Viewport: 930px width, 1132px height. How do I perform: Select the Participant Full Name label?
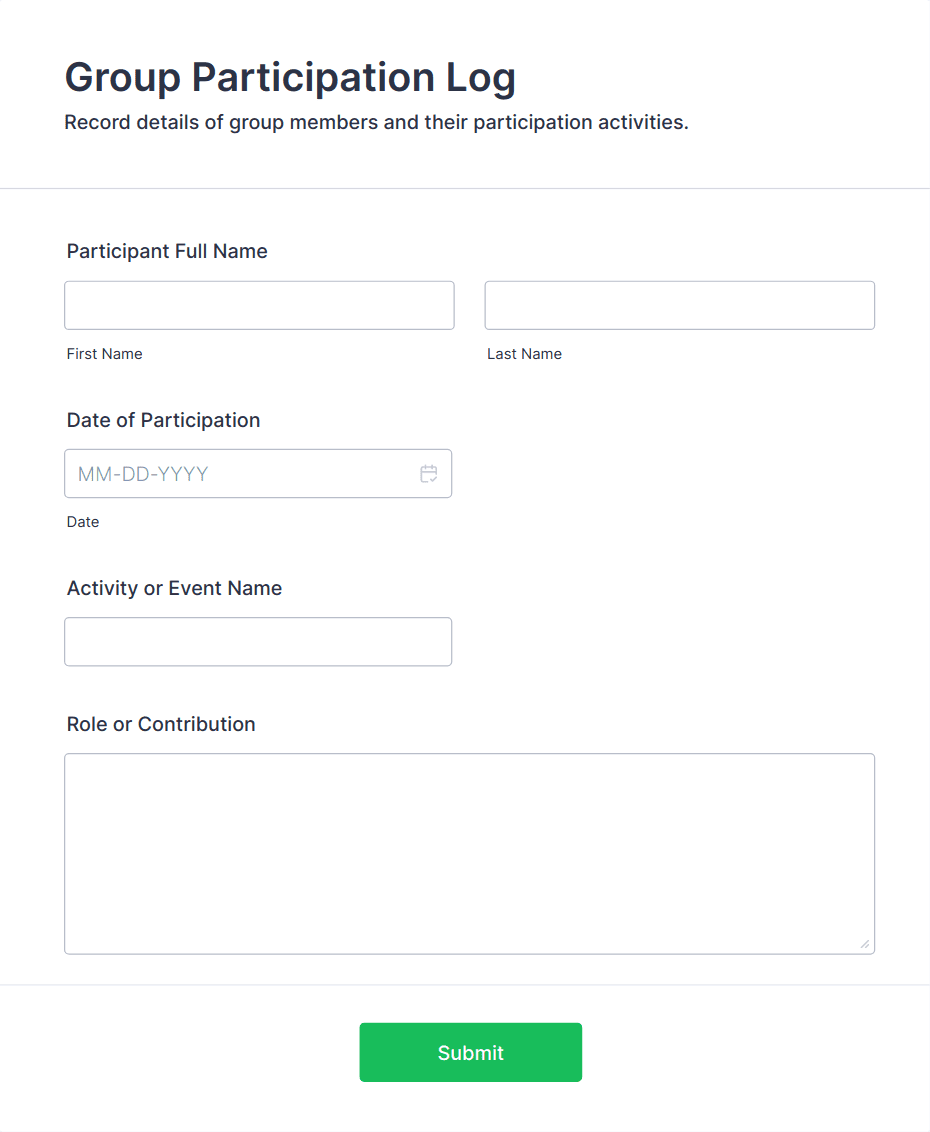[x=166, y=251]
